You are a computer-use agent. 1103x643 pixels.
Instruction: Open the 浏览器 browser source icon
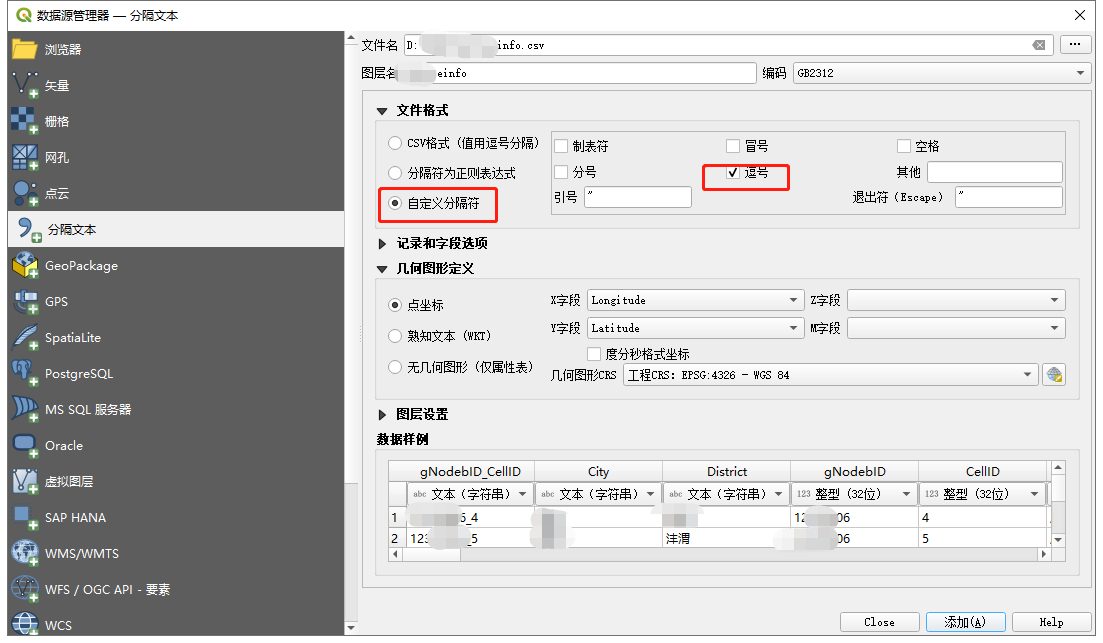(x=24, y=49)
